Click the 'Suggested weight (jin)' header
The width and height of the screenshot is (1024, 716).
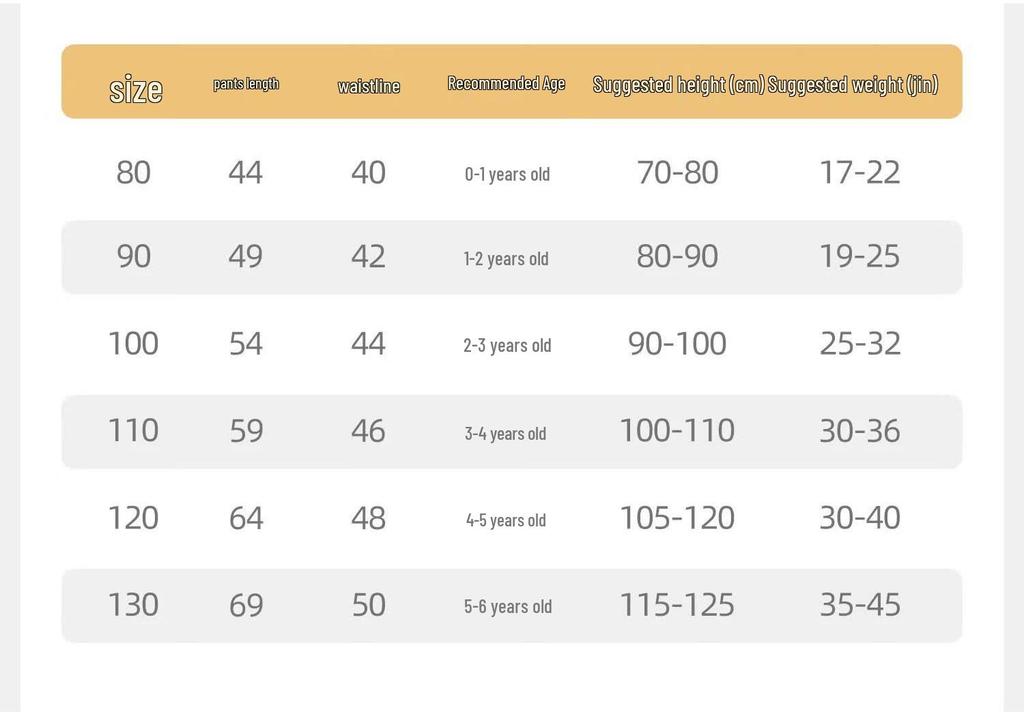(853, 85)
